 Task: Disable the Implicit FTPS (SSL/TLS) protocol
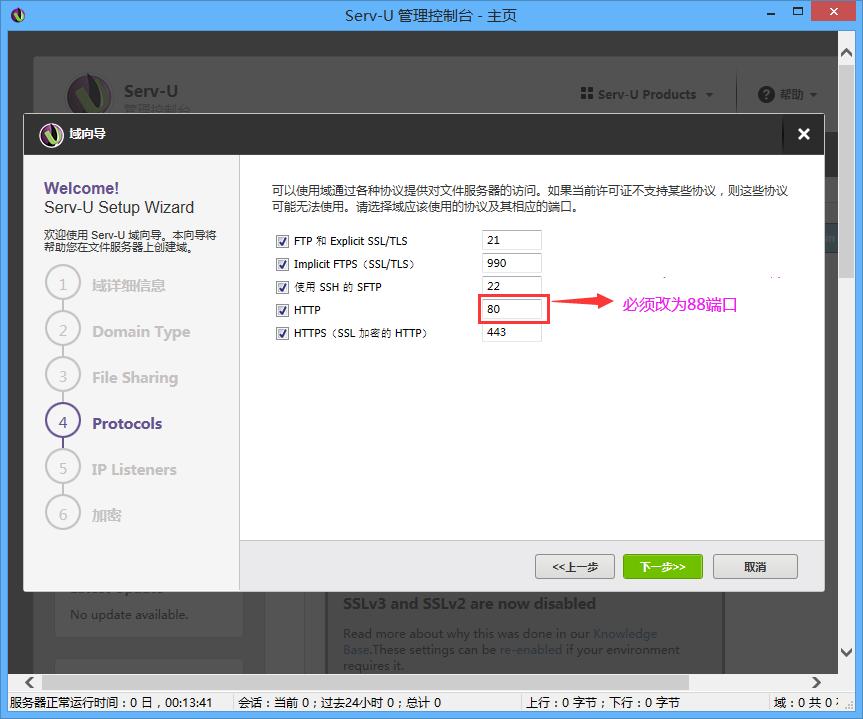[282, 263]
